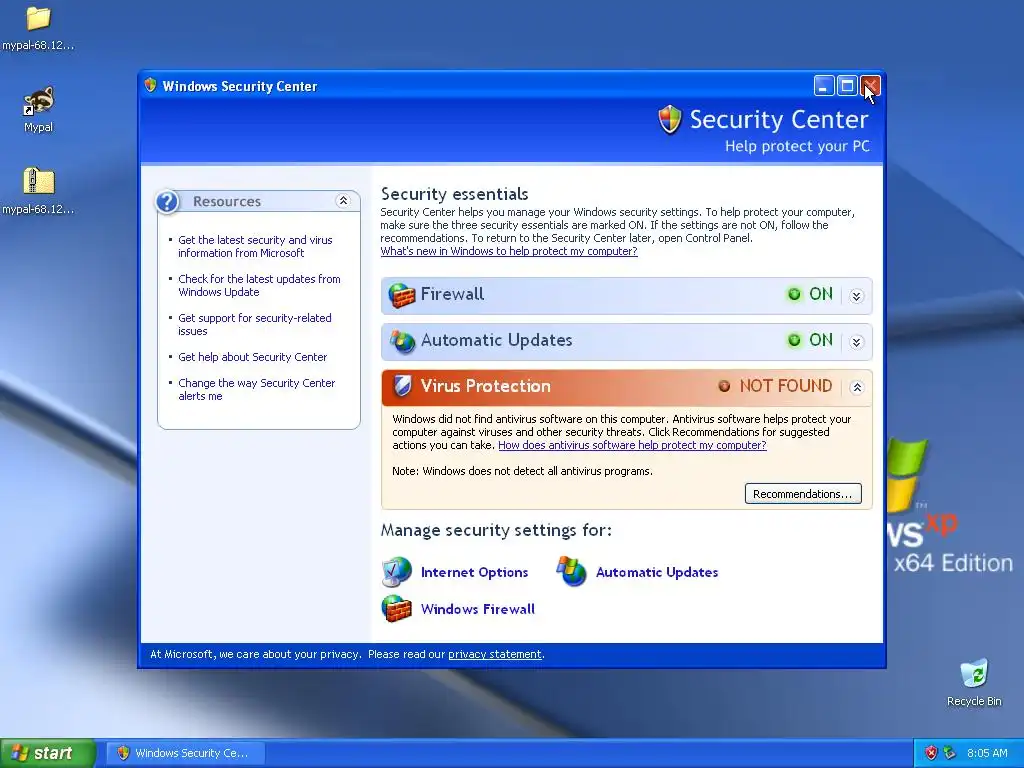Click the Resources question mark icon
Image resolution: width=1024 pixels, height=768 pixels.
(167, 202)
